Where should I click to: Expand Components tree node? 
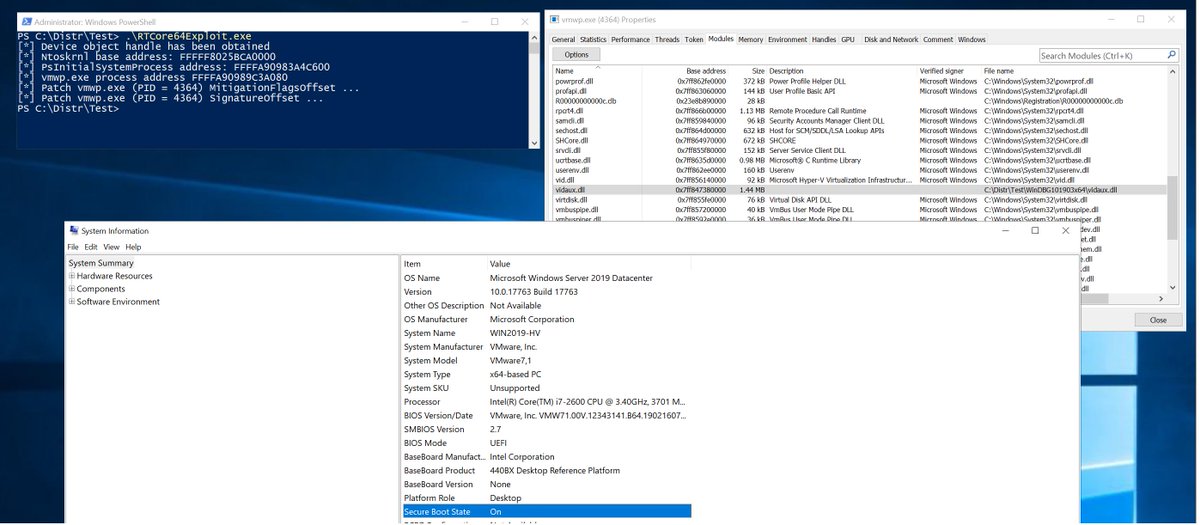[x=72, y=289]
